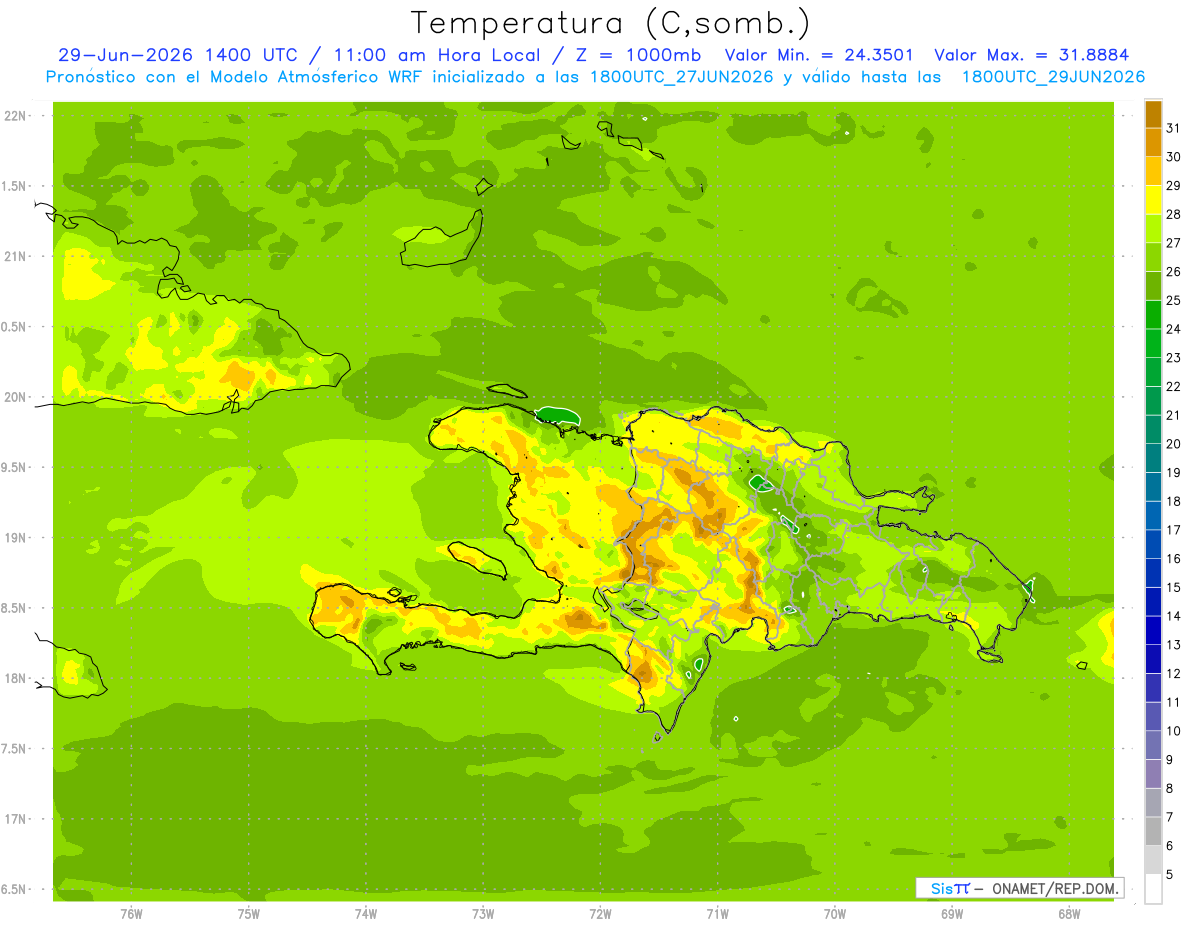Click the "21N" latitude label
Screen dimensions: 1200x927
[x=16, y=256]
